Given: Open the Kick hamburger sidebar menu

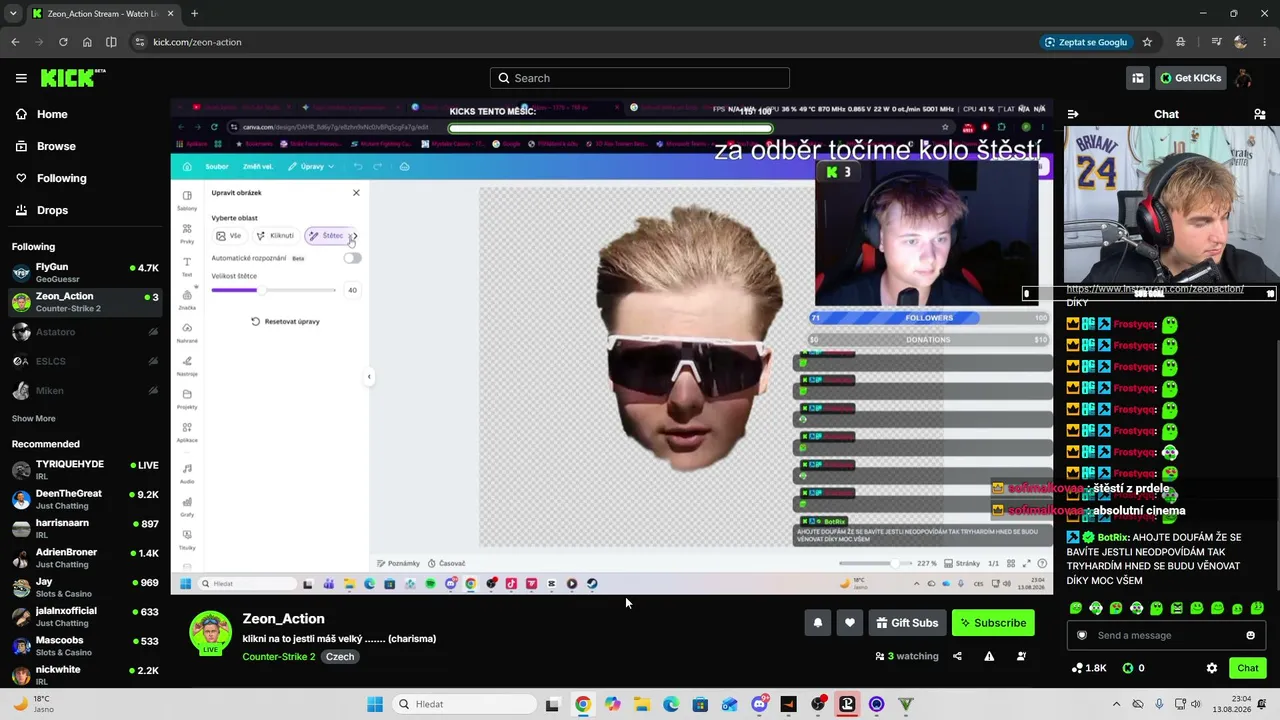Looking at the screenshot, I should (x=21, y=78).
